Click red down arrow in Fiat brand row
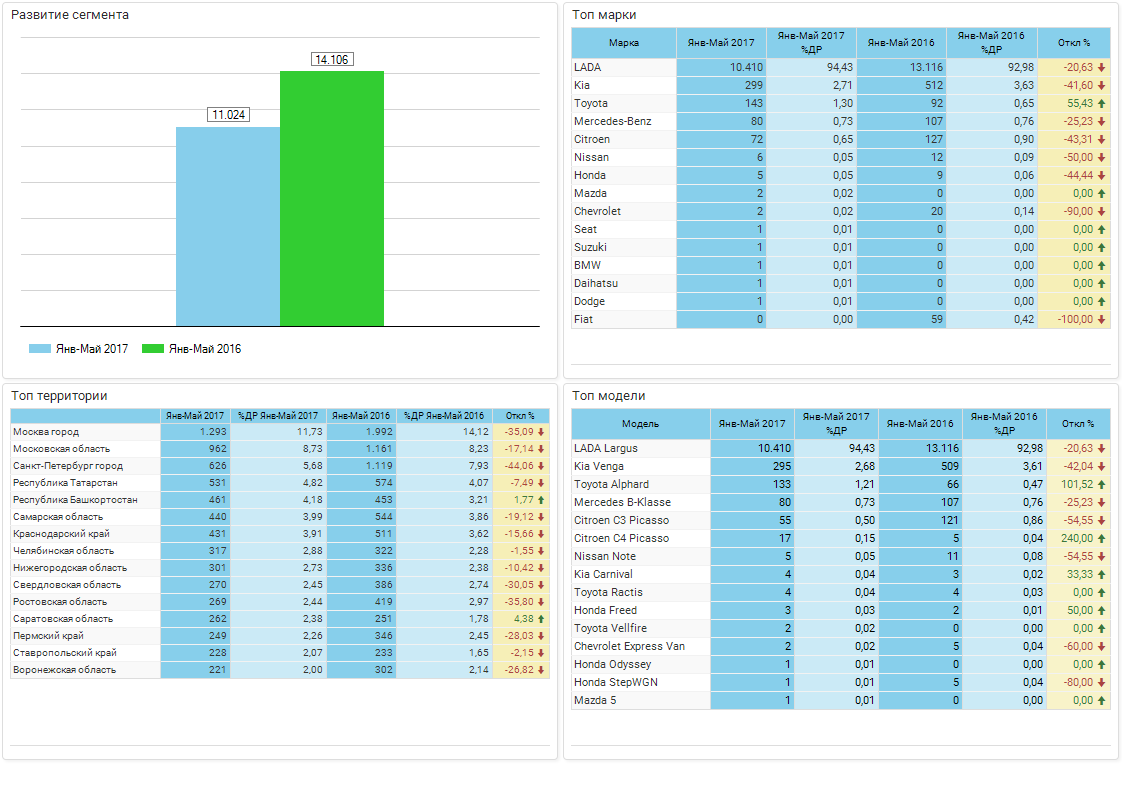The image size is (1122, 793). (1102, 320)
